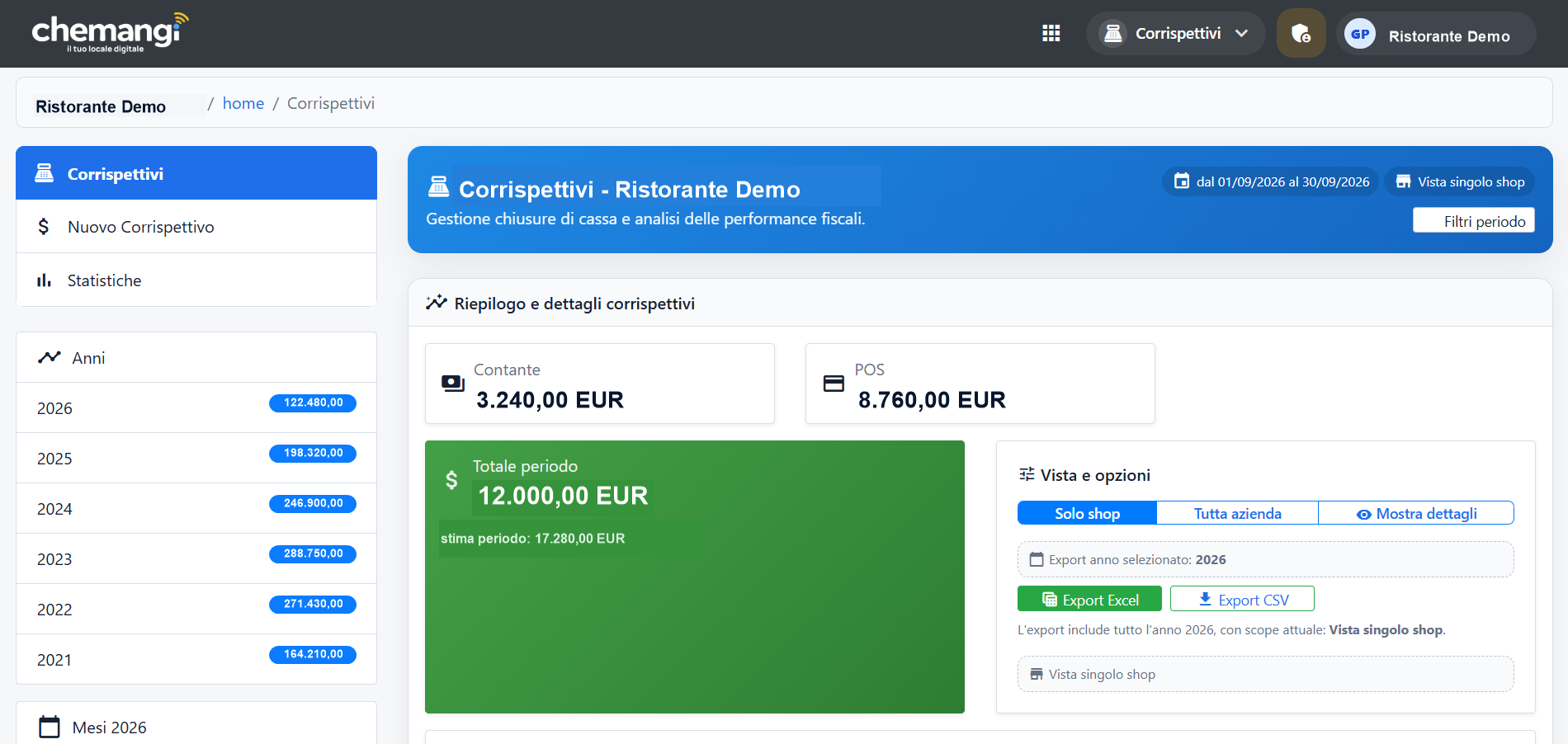Open Filtri periodo
The image size is (1568, 744).
1474,220
